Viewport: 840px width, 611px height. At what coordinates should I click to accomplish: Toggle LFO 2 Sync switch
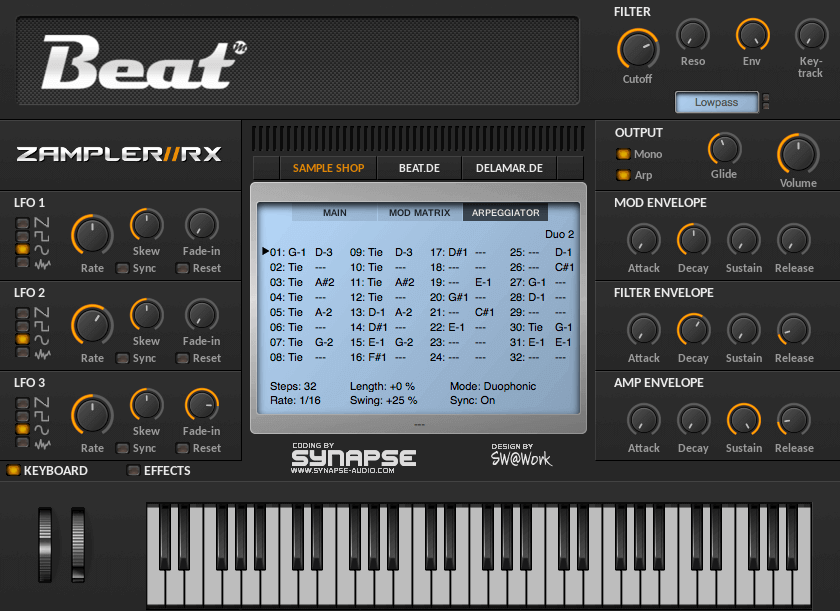(x=123, y=358)
